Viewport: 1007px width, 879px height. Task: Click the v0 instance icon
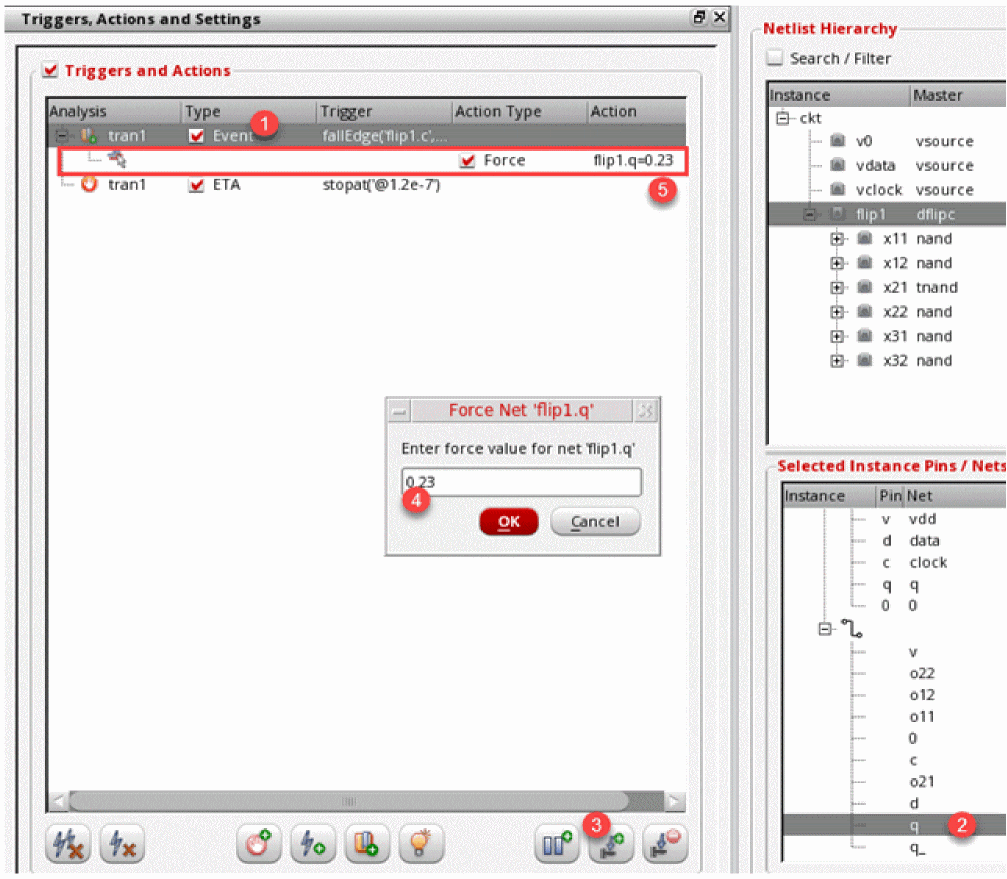[x=837, y=140]
